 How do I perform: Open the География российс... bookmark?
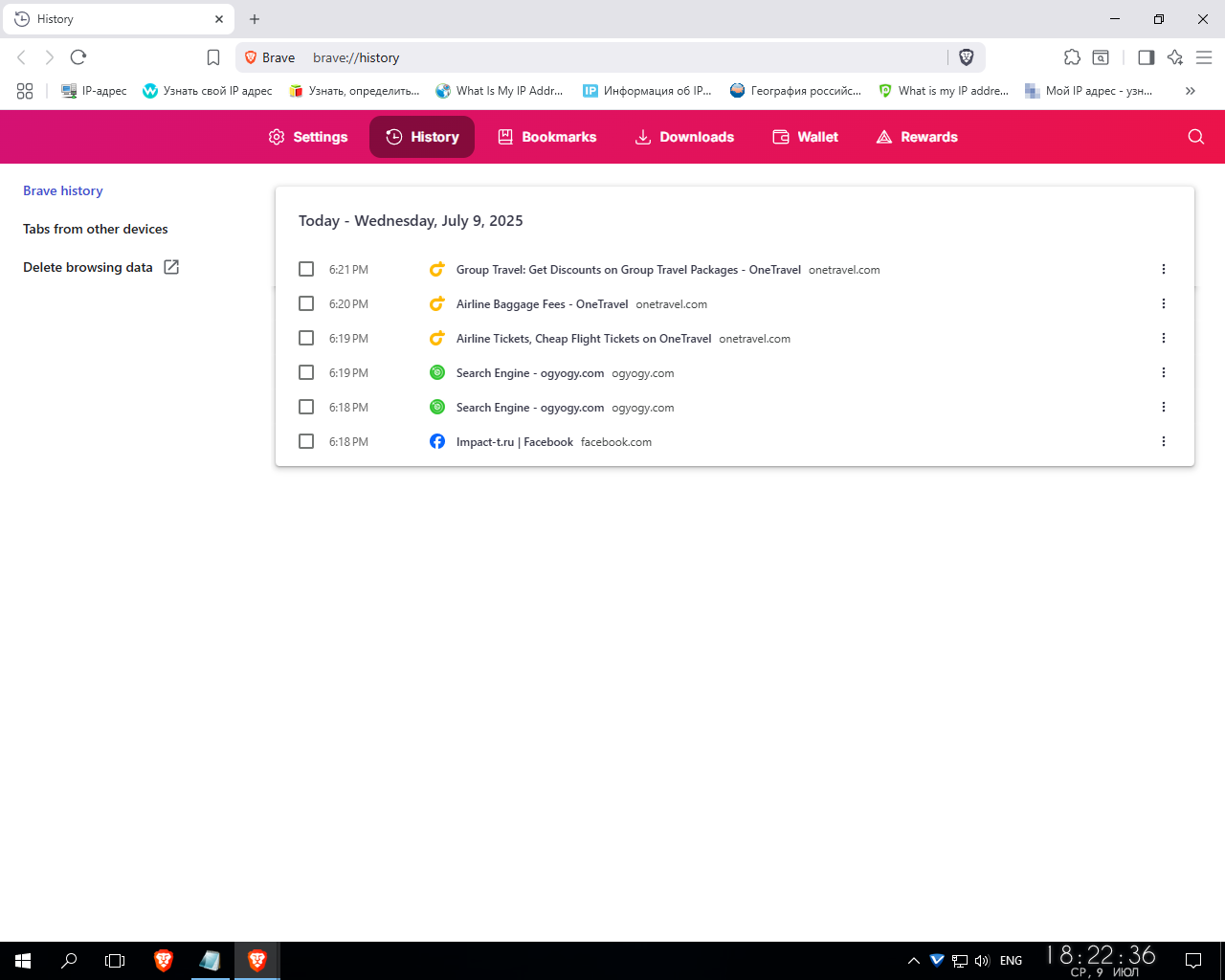point(795,91)
